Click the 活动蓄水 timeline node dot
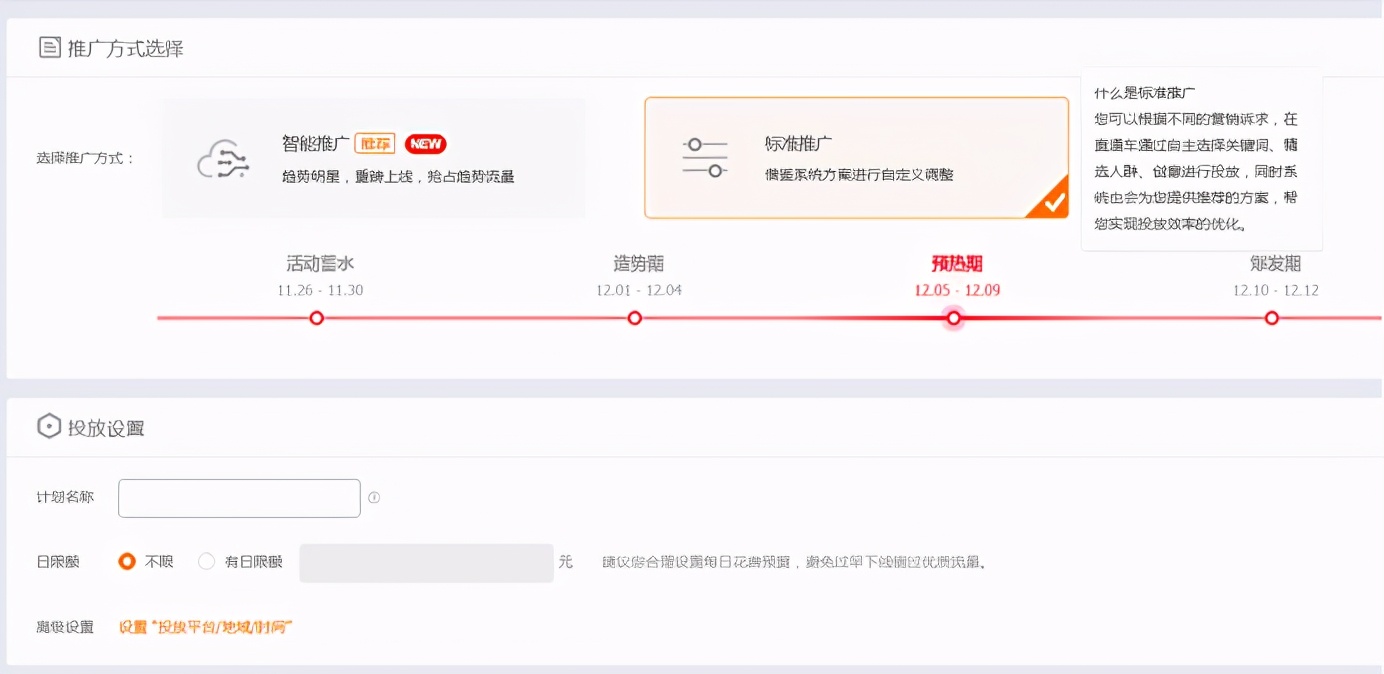Image resolution: width=1384 pixels, height=674 pixels. 316,318
